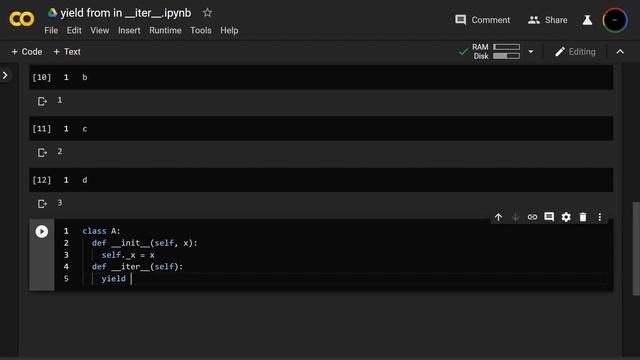
Task: Add a new Text cell
Action: (67, 52)
